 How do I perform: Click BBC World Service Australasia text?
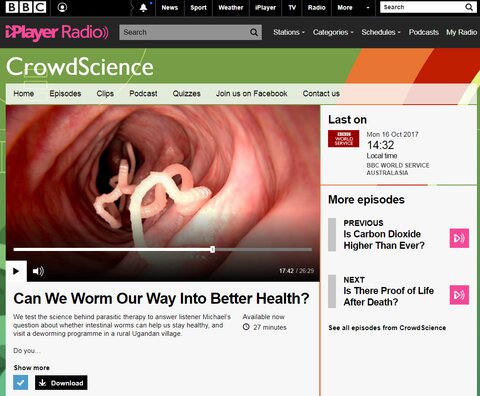pos(398,169)
